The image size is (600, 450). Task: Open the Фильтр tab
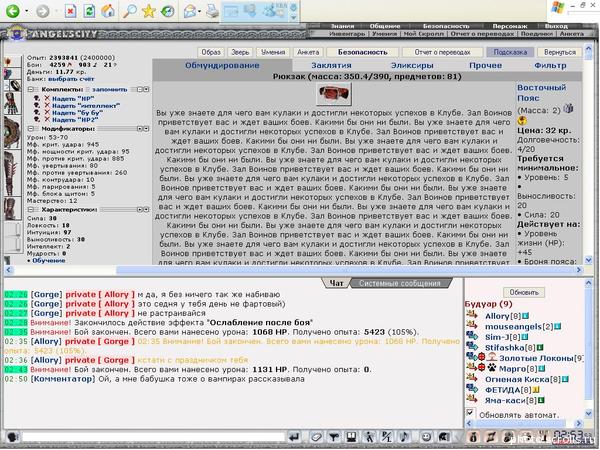550,65
